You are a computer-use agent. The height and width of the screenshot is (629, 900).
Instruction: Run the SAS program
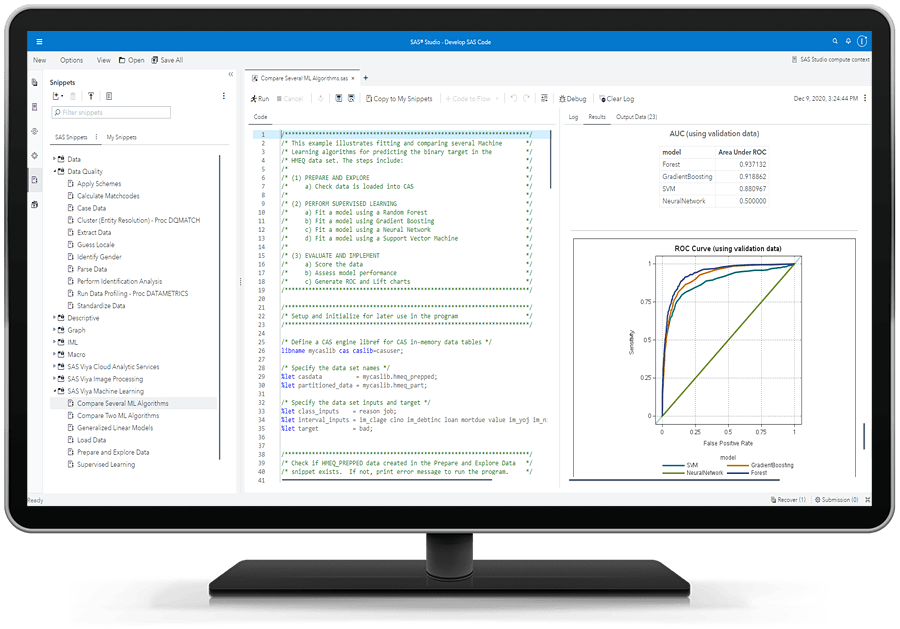(x=257, y=99)
